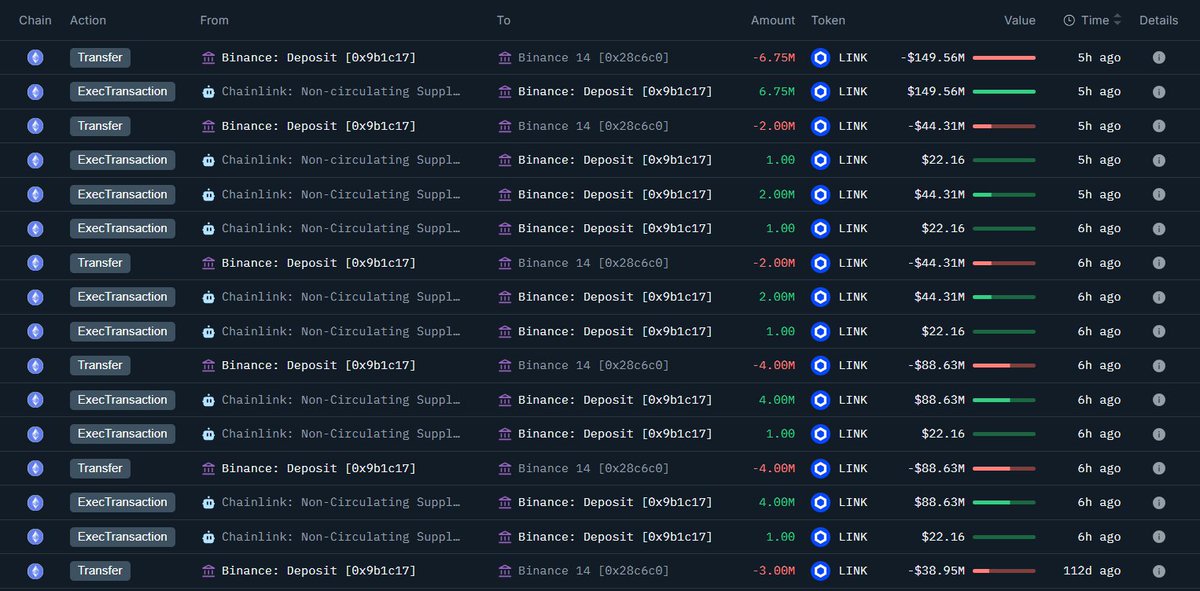The image size is (1200, 591).
Task: Click robot icon beside Chainlink in 6.75M row
Action: (x=208, y=92)
